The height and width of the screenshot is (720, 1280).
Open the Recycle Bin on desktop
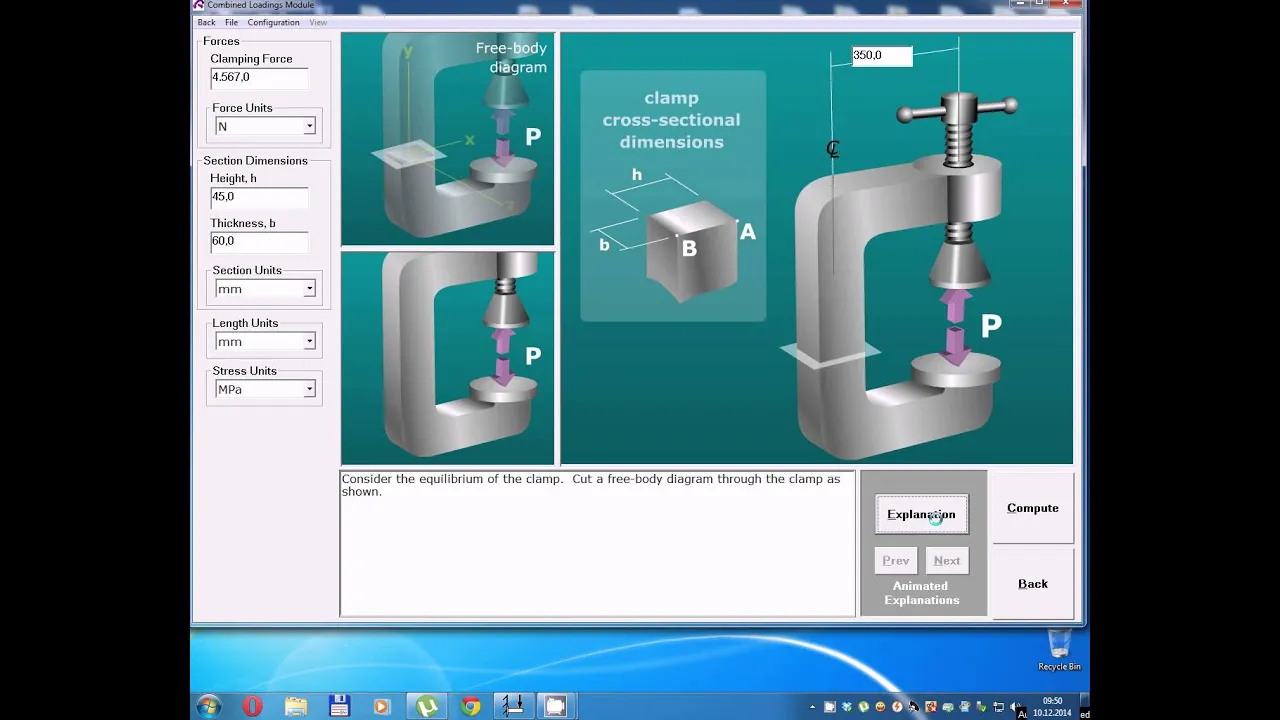(1059, 650)
